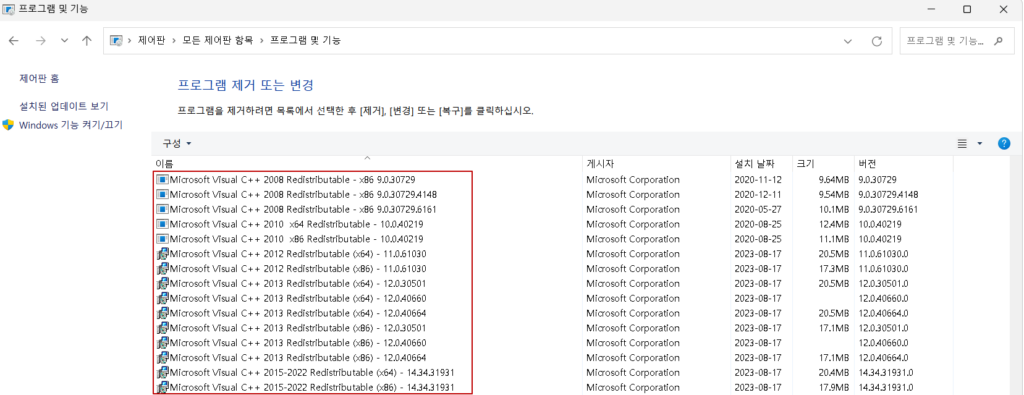This screenshot has height=395, width=1024.
Task: Select Visual C++ 2010 x64 10.0.40219 icon
Action: coord(162,224)
